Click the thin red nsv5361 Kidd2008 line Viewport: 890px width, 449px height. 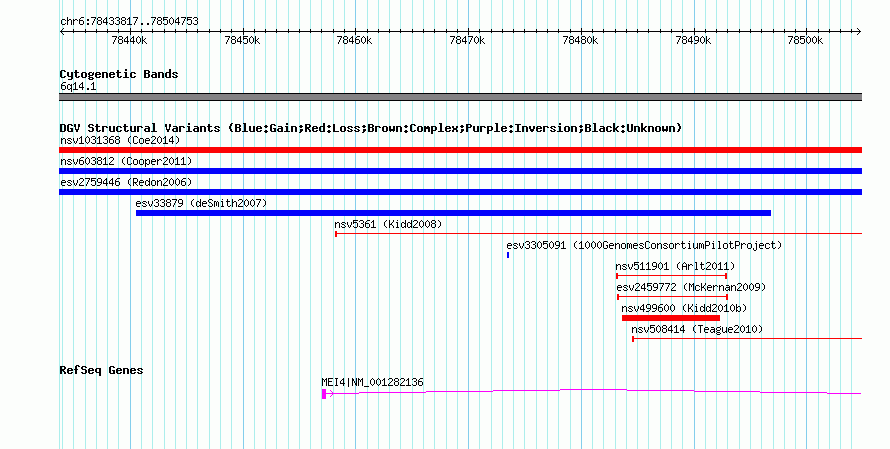point(599,233)
